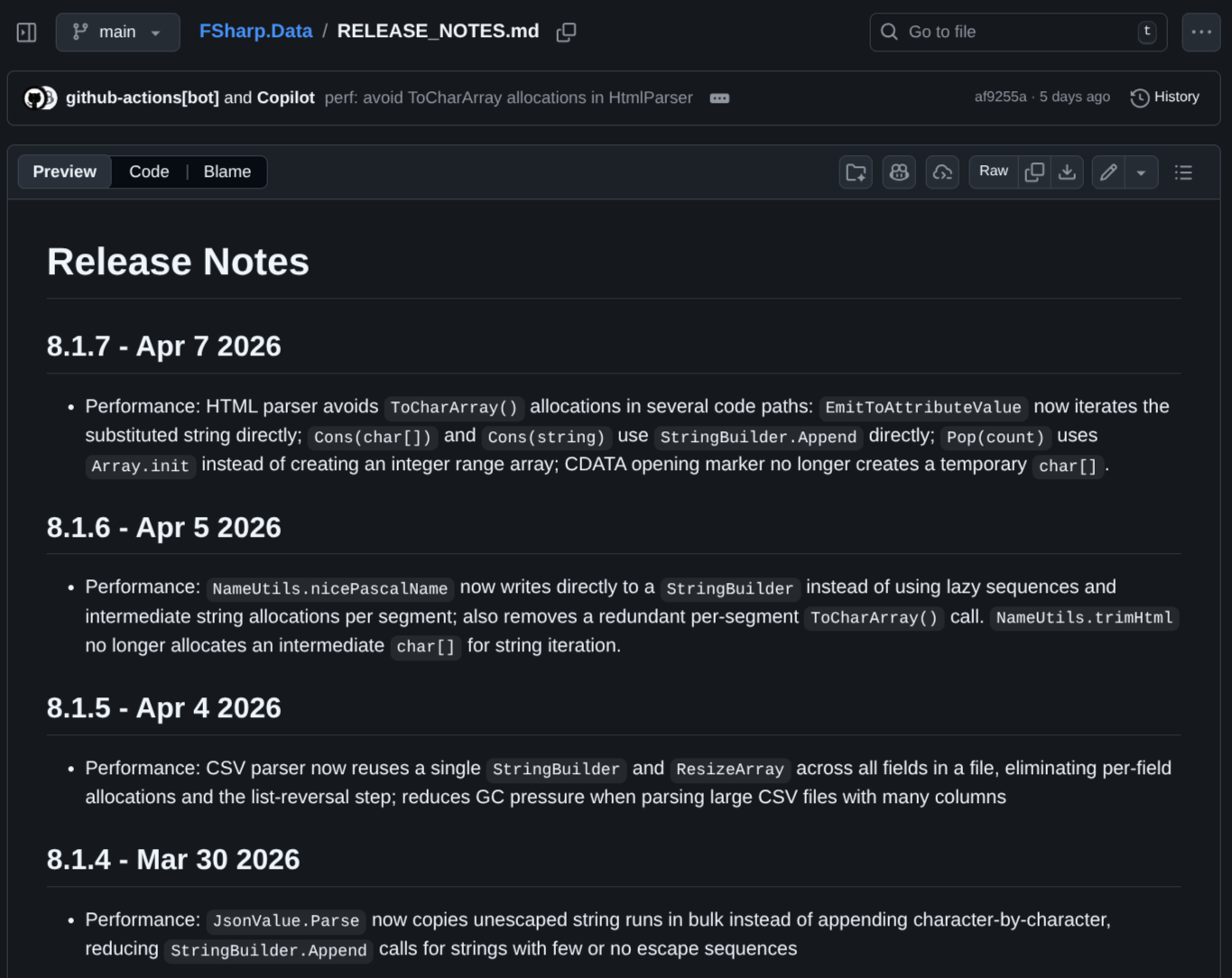The width and height of the screenshot is (1232, 978).
Task: Toggle the file tree side panel
Action: (27, 32)
